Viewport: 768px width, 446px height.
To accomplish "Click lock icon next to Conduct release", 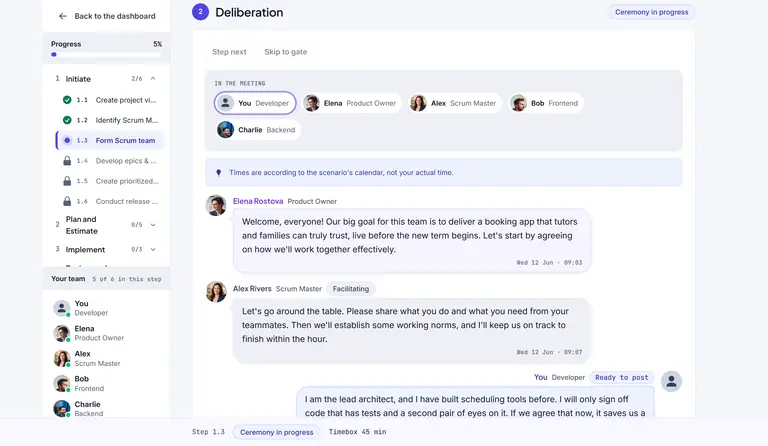I will pos(67,201).
